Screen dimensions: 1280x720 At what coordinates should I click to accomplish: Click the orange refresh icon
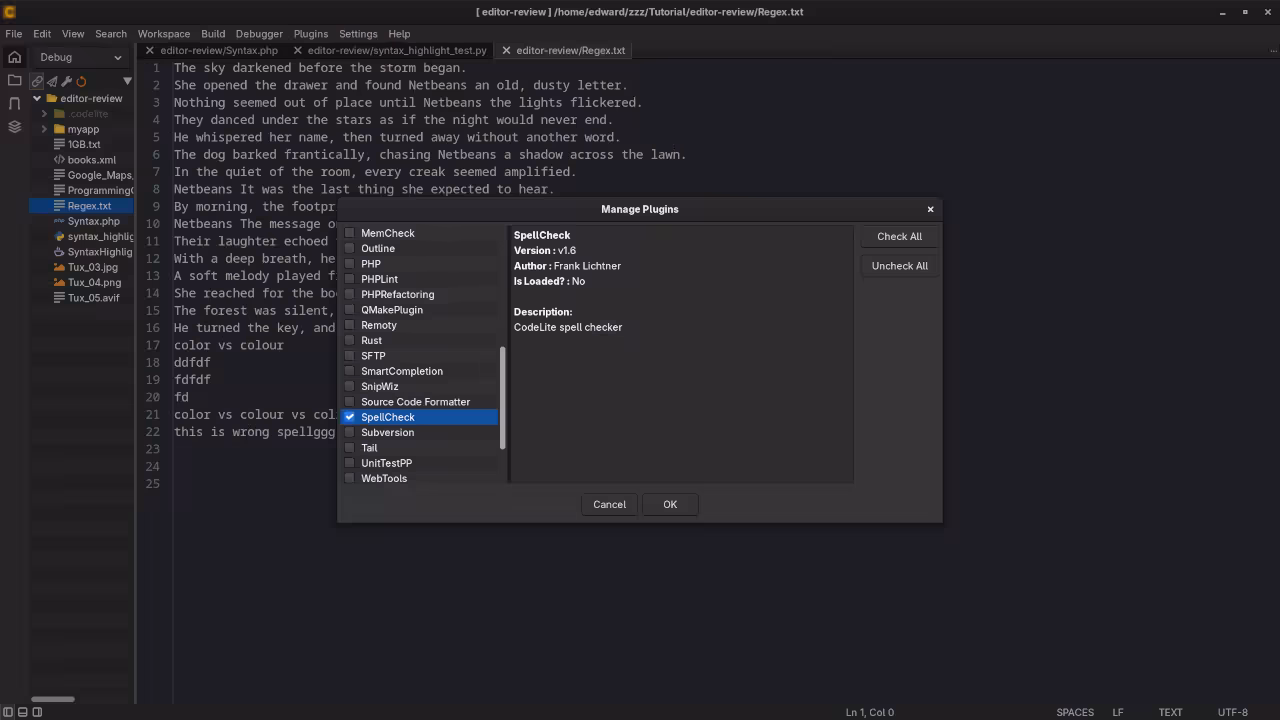pos(81,81)
